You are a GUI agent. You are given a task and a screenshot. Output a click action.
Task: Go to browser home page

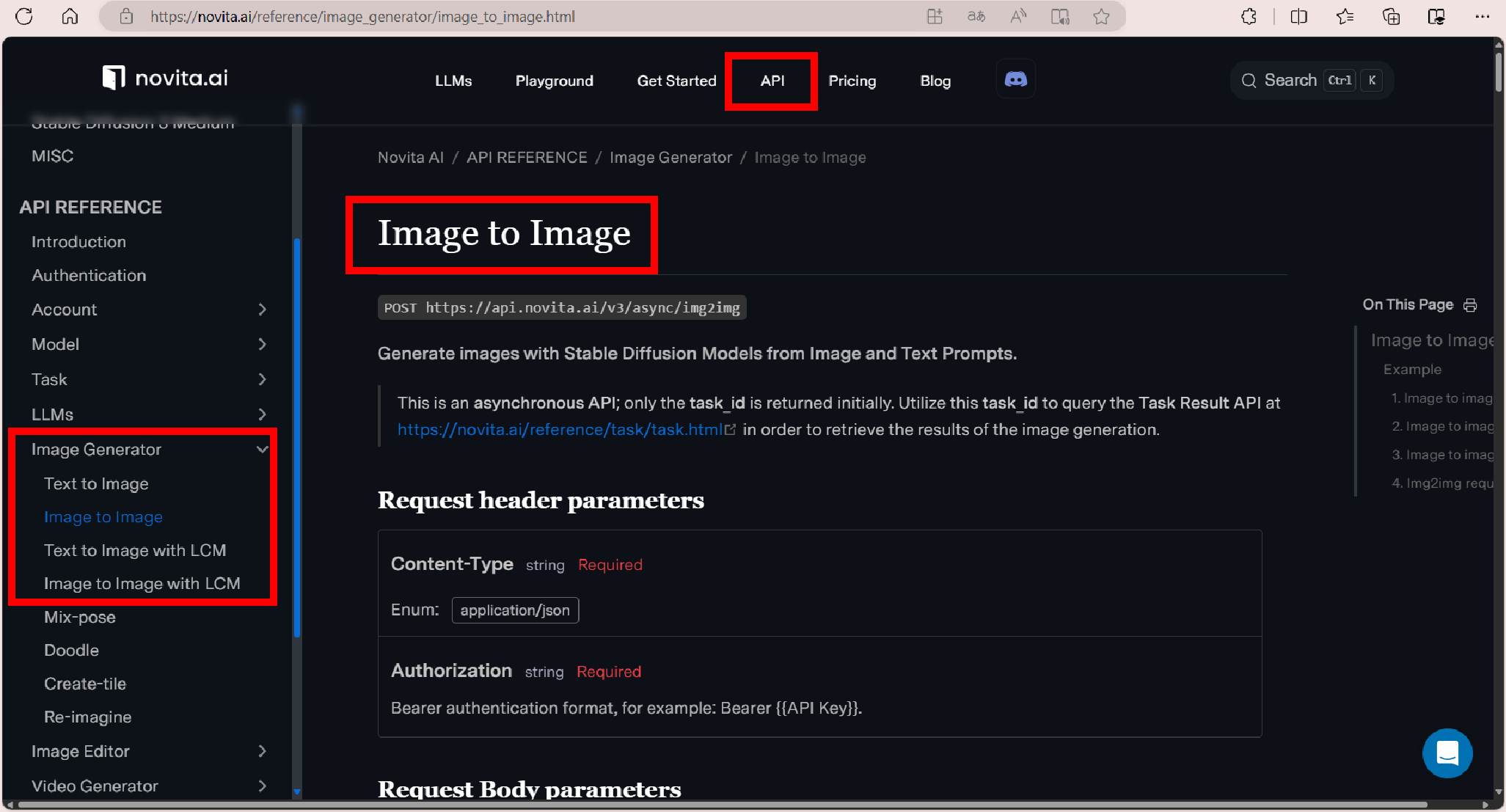pyautogui.click(x=70, y=16)
